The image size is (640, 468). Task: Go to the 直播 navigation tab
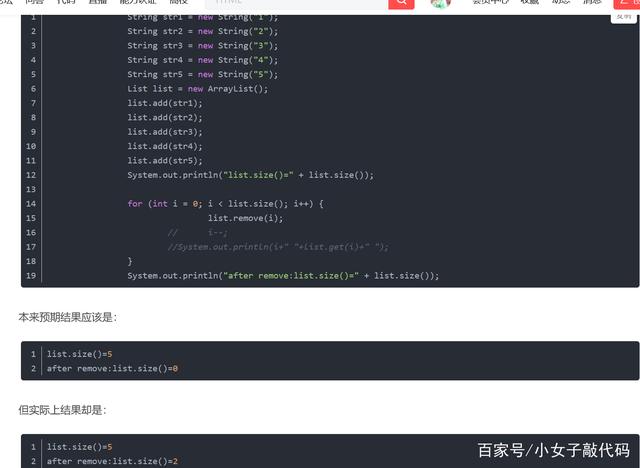pos(98,2)
